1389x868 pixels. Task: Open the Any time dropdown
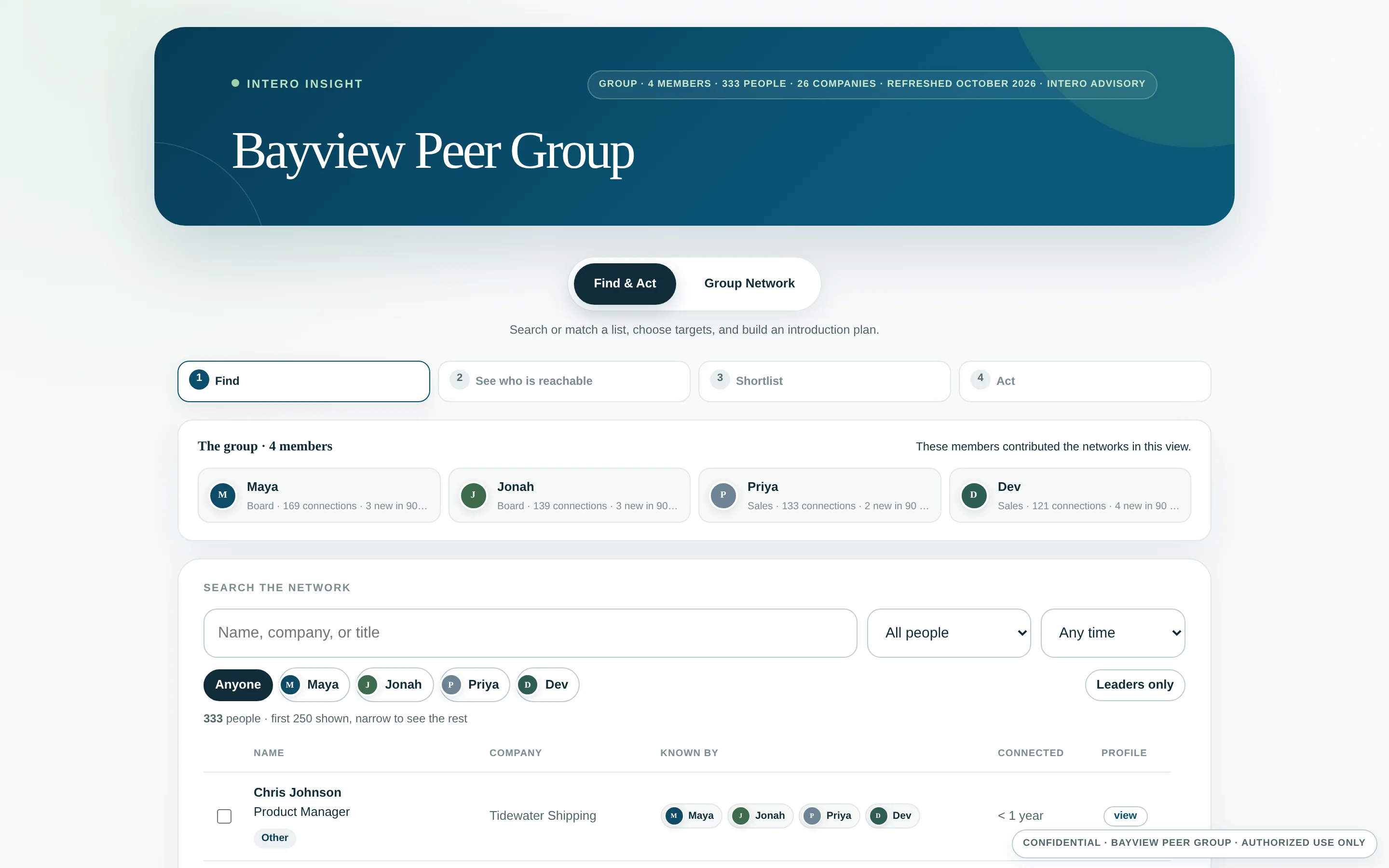pyautogui.click(x=1112, y=633)
